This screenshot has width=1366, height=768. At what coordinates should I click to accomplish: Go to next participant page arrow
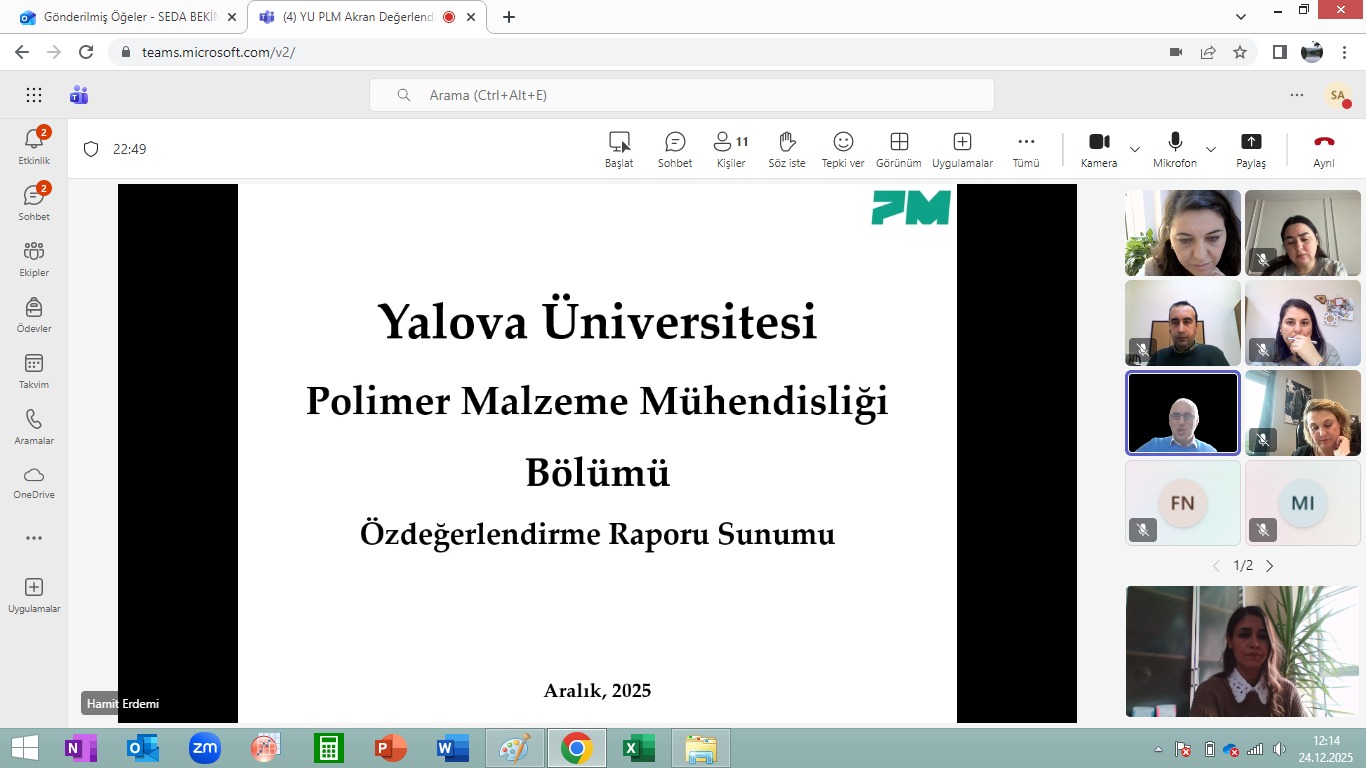pos(1270,566)
